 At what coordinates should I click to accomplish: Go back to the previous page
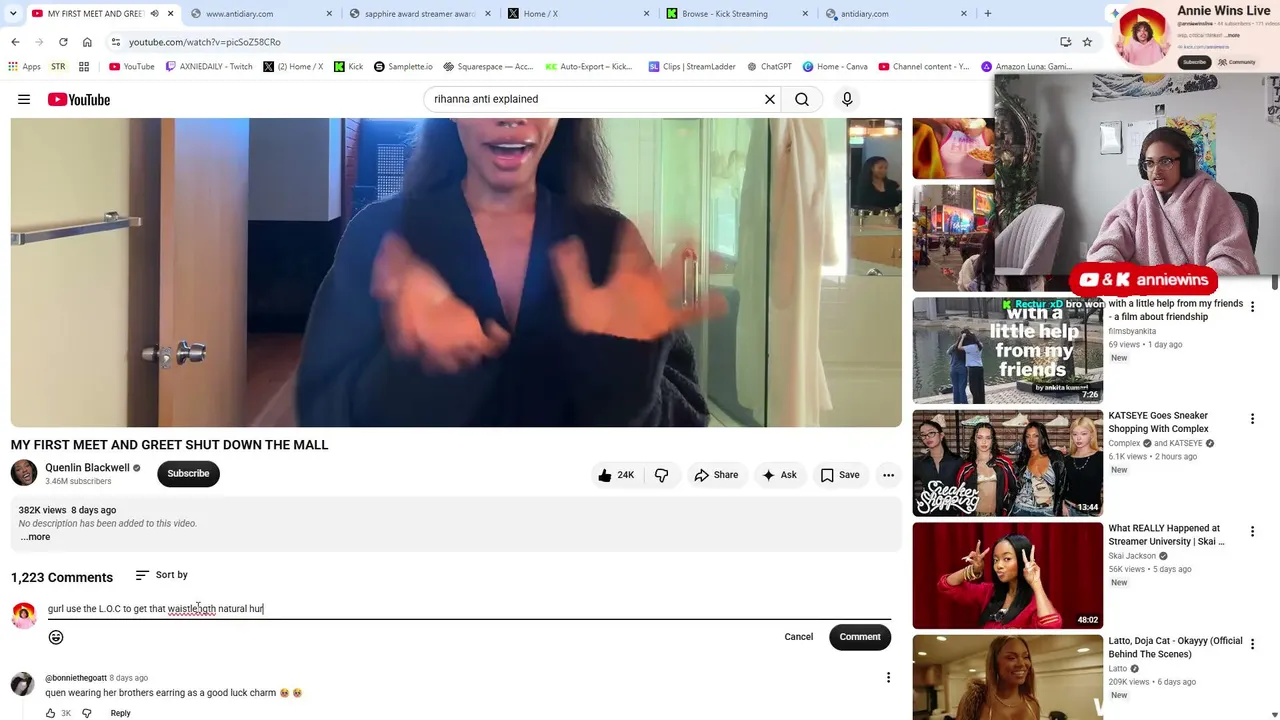[x=15, y=42]
